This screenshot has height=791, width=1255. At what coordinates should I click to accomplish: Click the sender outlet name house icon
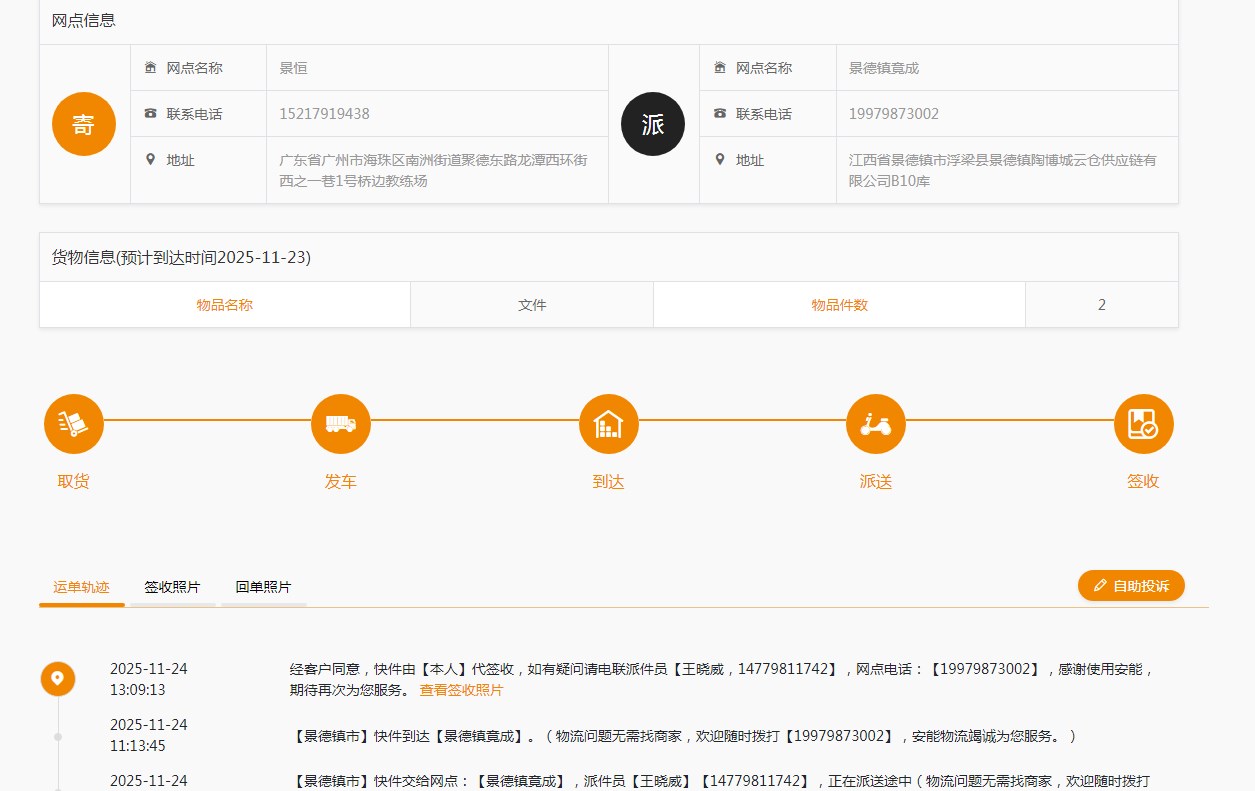point(151,68)
